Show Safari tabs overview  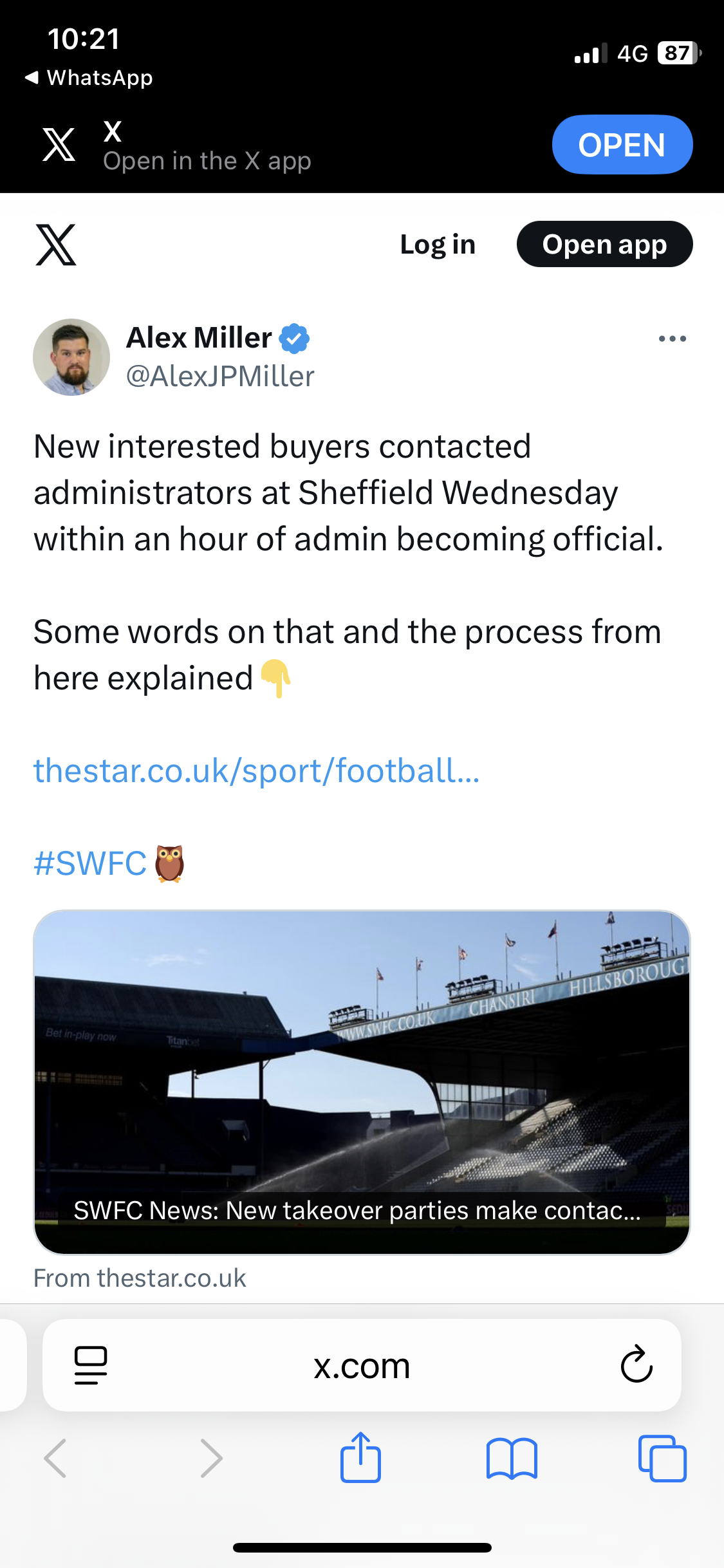click(x=662, y=1458)
